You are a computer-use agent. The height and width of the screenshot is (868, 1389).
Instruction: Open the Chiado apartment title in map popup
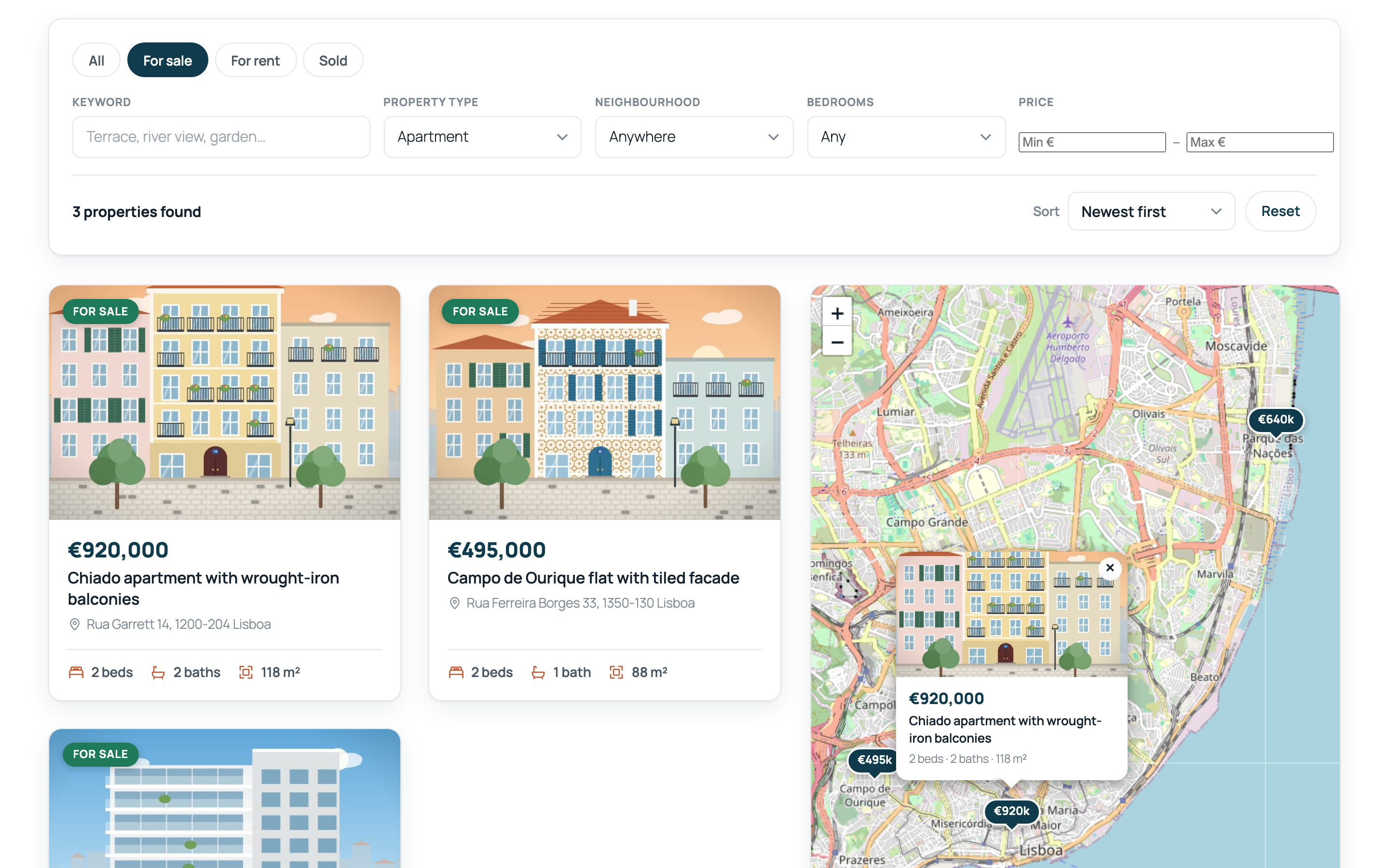(x=1005, y=730)
